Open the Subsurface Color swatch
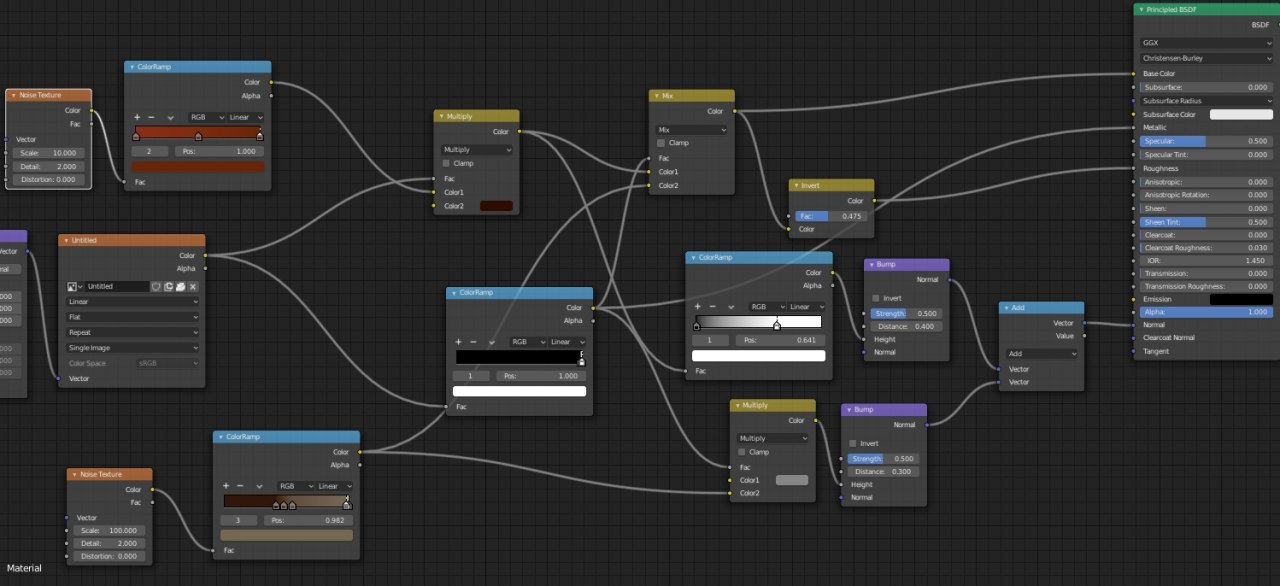1280x586 pixels. coord(1241,115)
